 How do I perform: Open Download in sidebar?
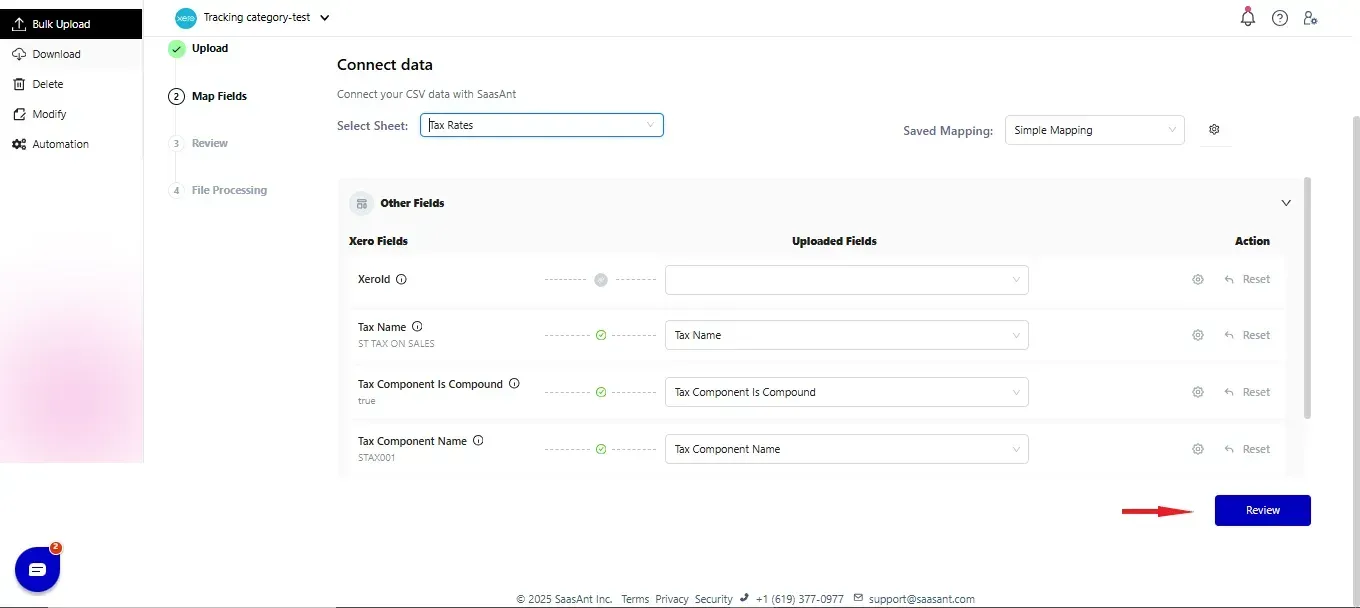(71, 54)
